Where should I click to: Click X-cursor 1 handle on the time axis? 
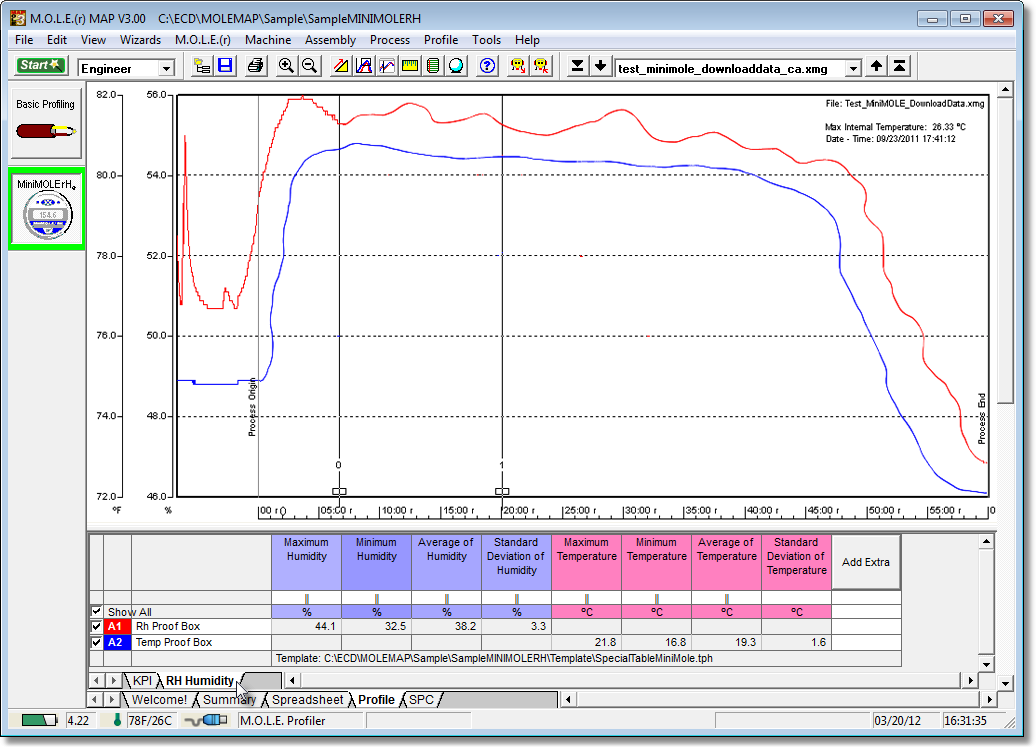pos(502,491)
